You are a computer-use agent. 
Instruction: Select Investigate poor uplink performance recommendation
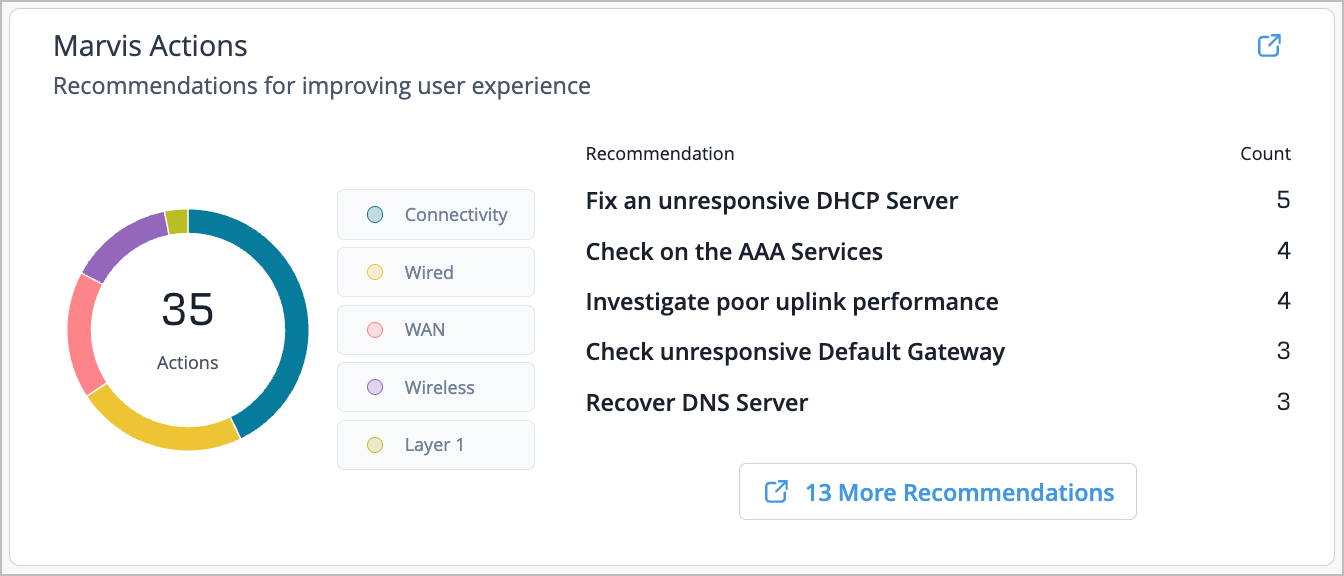(791, 302)
